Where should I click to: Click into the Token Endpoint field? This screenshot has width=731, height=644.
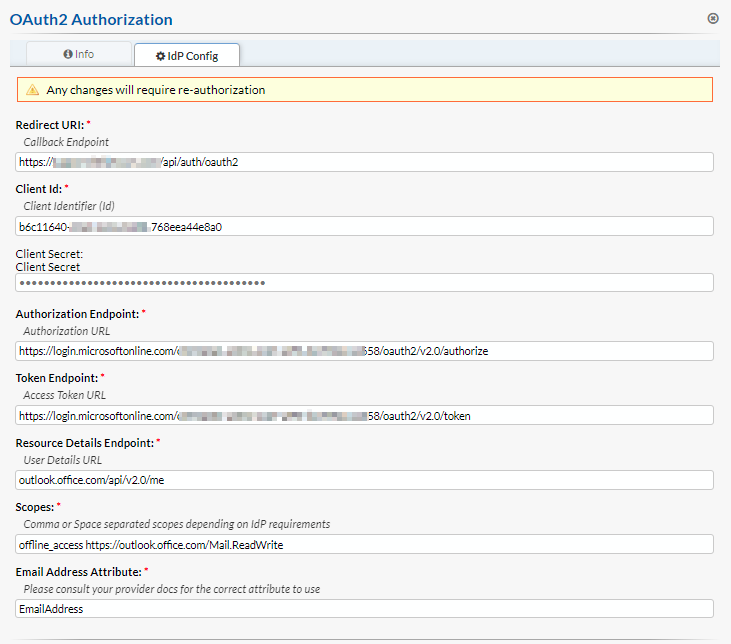pos(365,415)
